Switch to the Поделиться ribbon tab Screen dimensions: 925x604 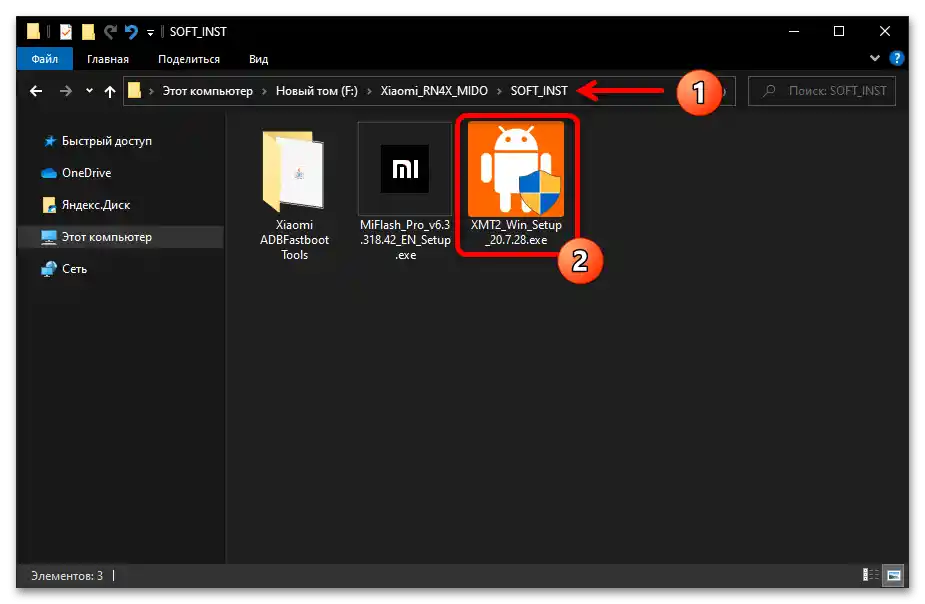(x=189, y=59)
